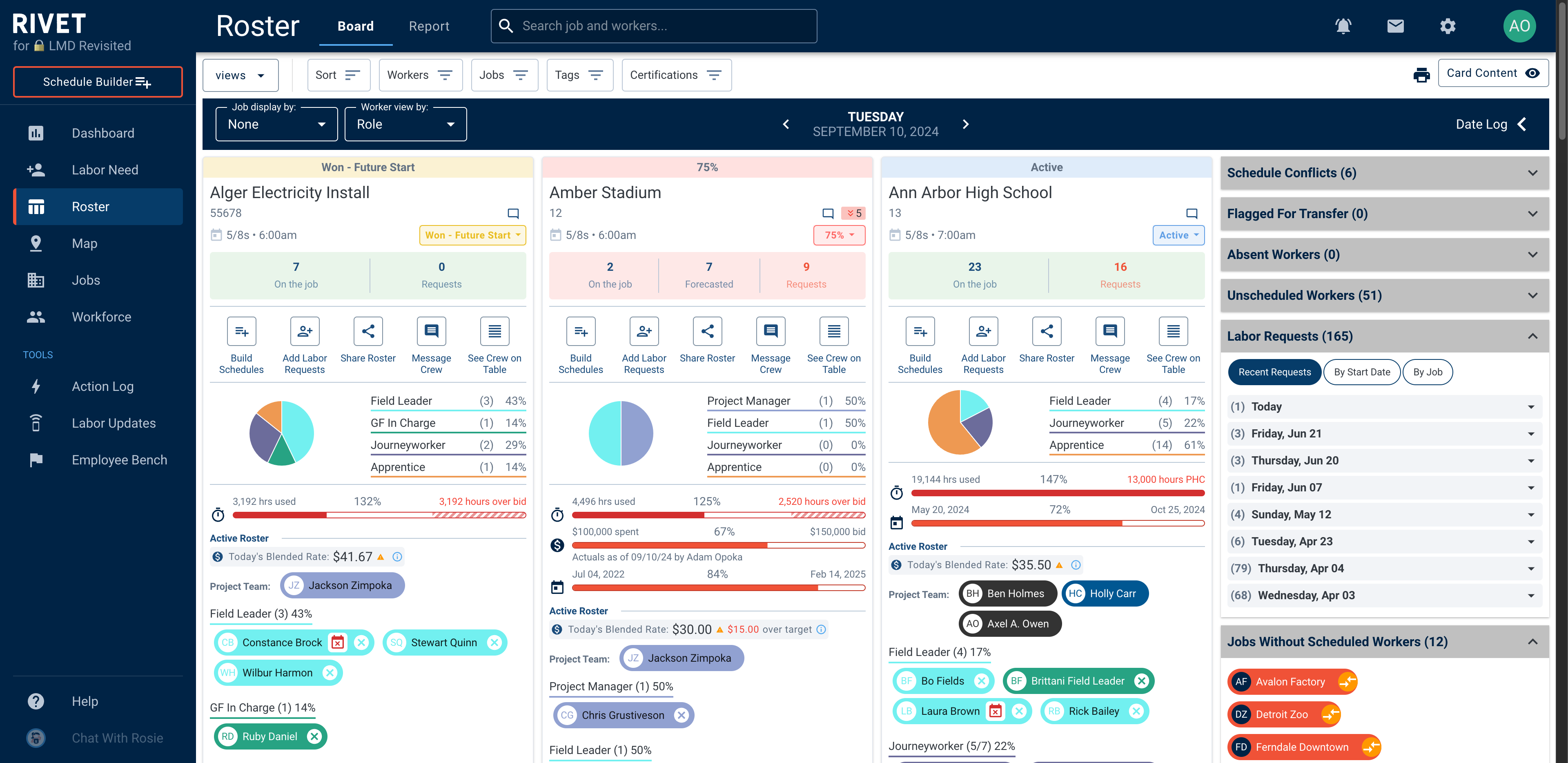Screen dimensions: 1568x763
Task: Open Active status dropdown on Ann Arbor
Action: 1178,235
